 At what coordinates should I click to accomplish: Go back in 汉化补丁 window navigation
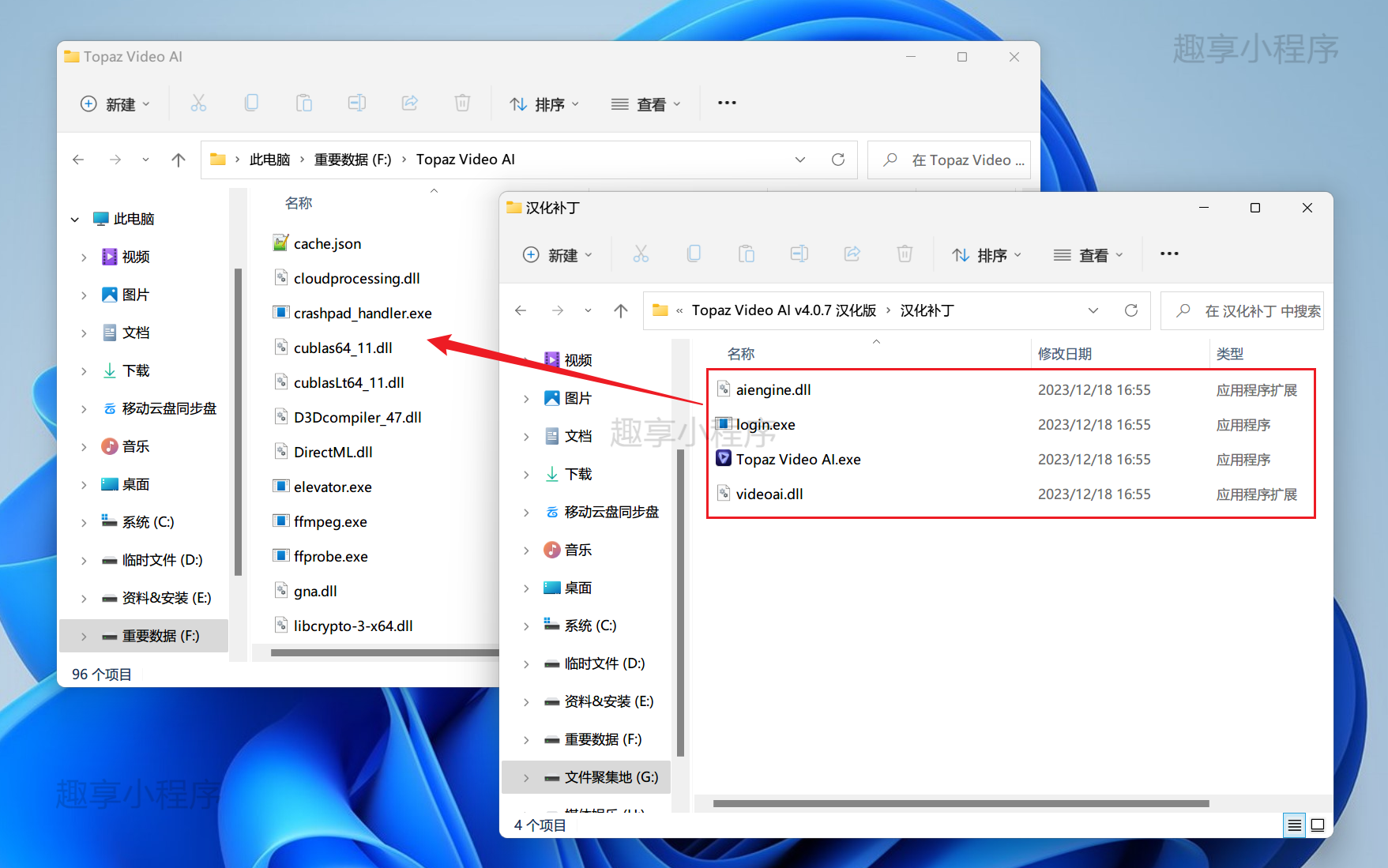[x=521, y=310]
